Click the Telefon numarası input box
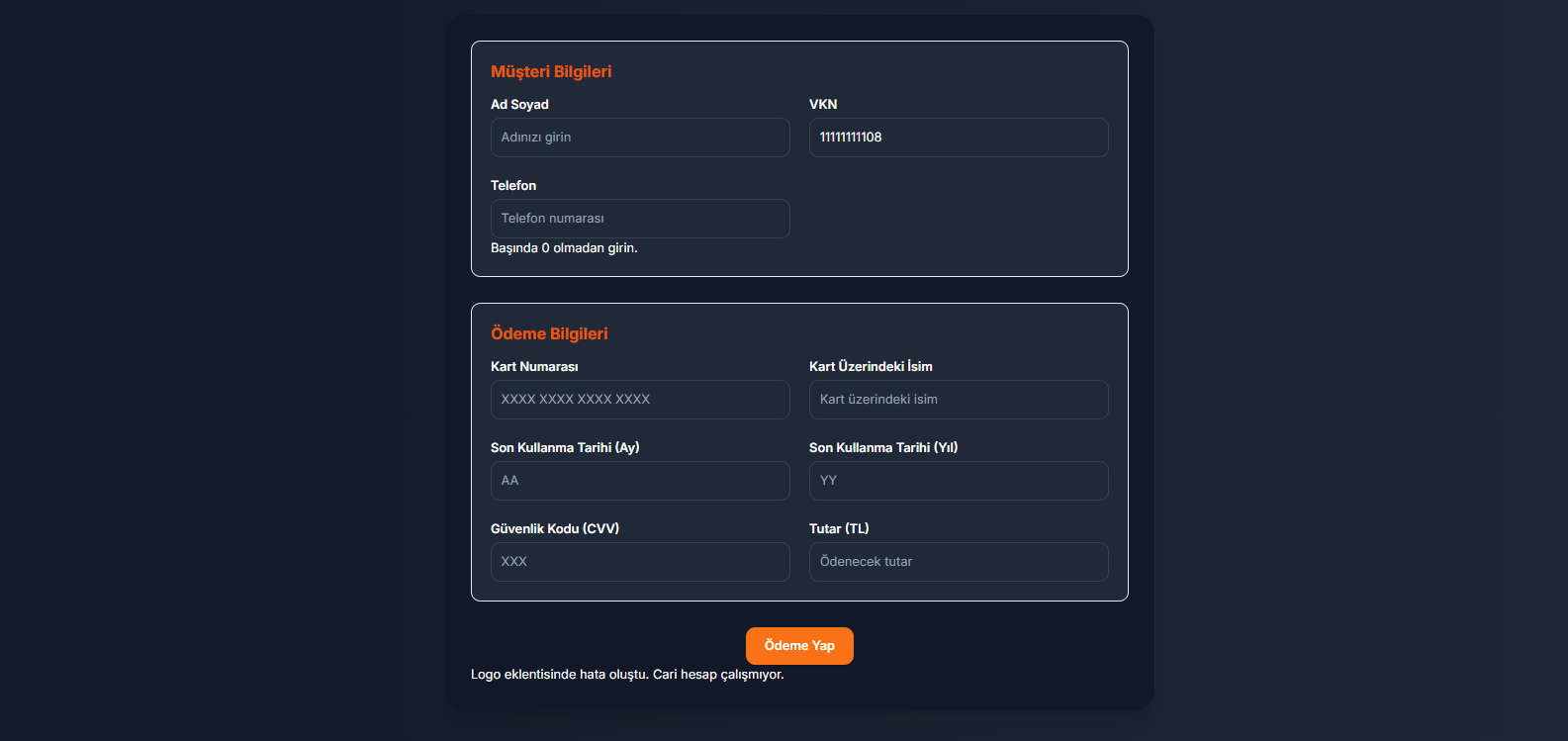Image resolution: width=1568 pixels, height=741 pixels. [x=640, y=219]
